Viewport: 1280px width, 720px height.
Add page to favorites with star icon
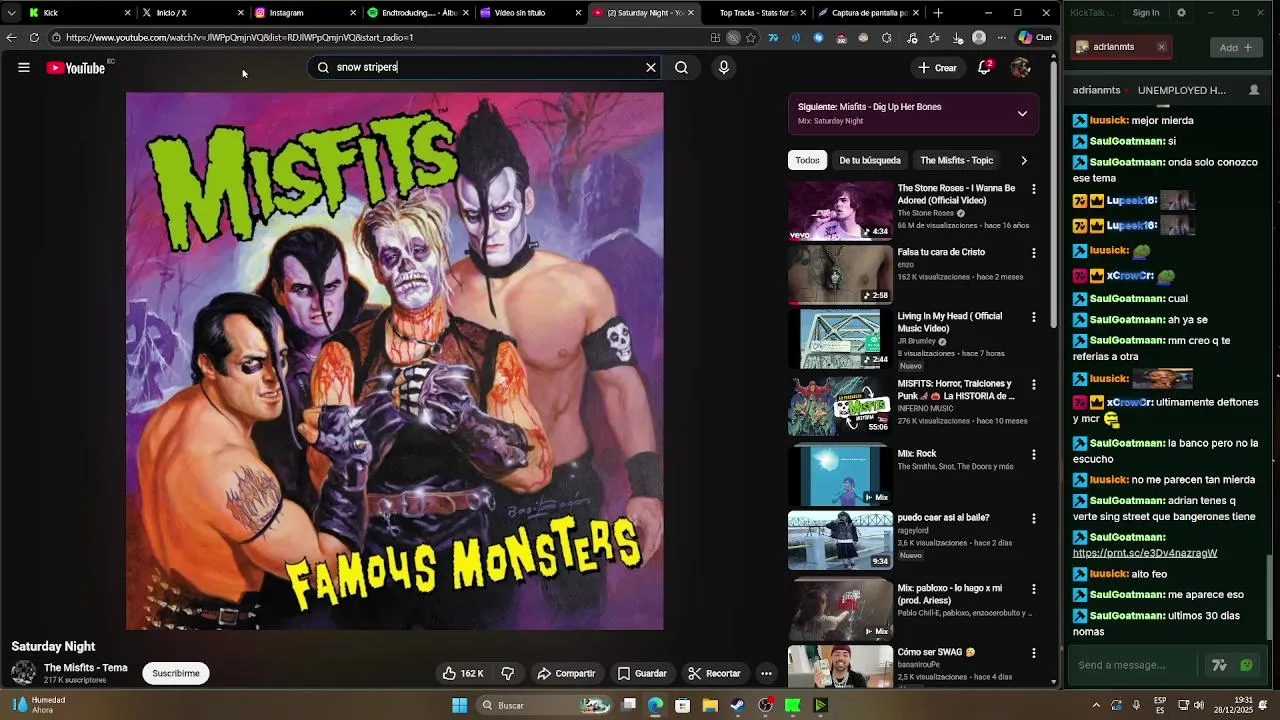pos(750,38)
